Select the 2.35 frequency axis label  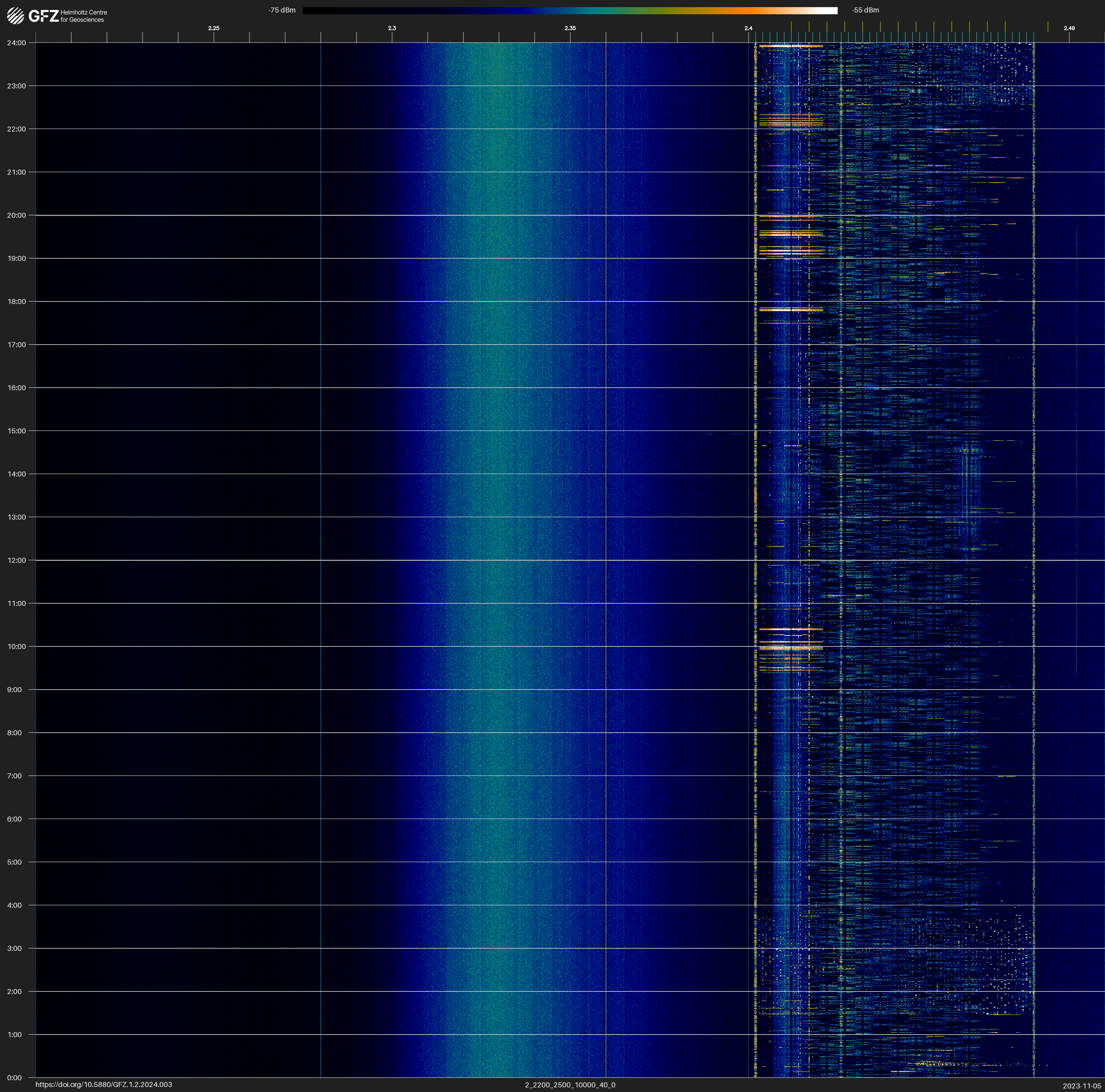tap(570, 28)
